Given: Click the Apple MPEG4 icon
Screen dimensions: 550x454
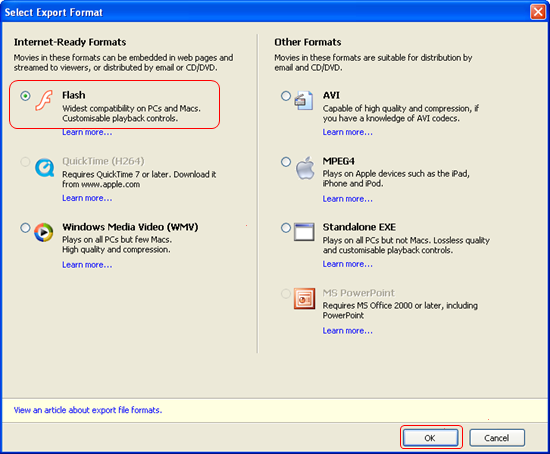Looking at the screenshot, I should click(x=305, y=168).
